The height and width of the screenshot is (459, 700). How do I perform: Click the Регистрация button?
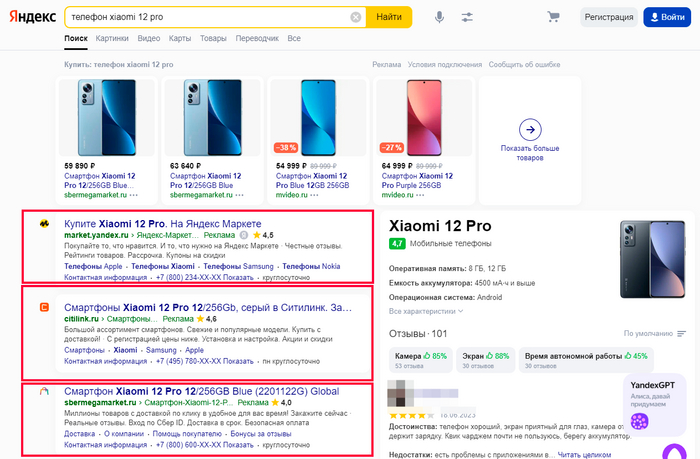point(609,17)
